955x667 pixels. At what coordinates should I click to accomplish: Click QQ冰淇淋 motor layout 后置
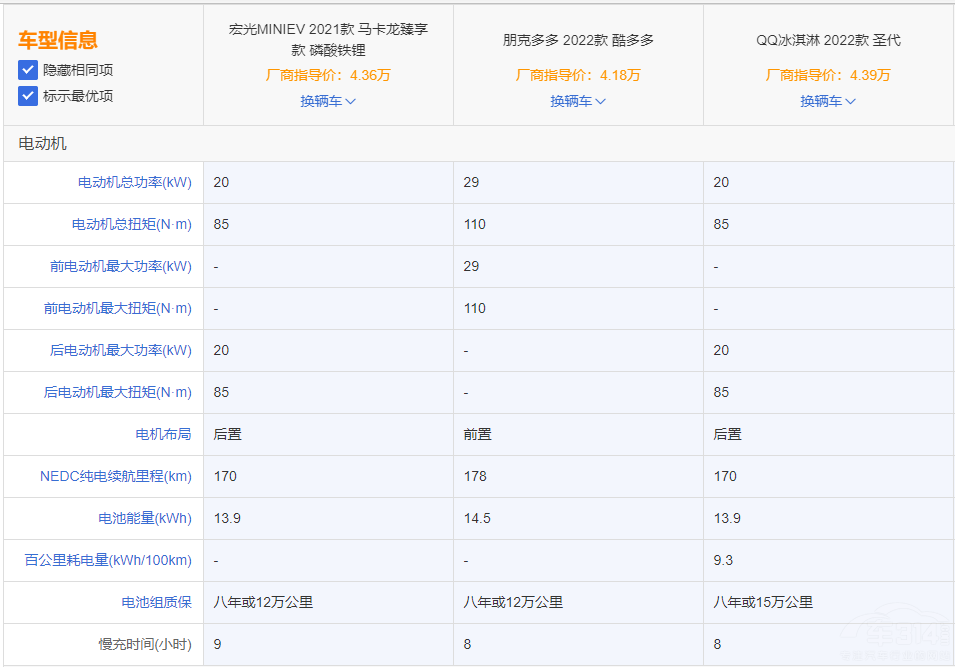click(727, 434)
